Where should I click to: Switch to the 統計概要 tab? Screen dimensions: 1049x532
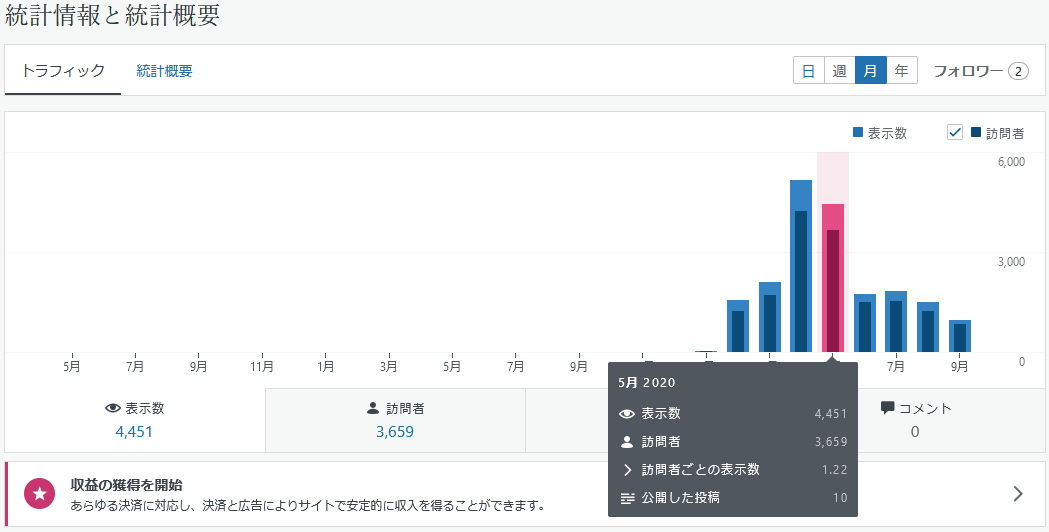pos(164,71)
